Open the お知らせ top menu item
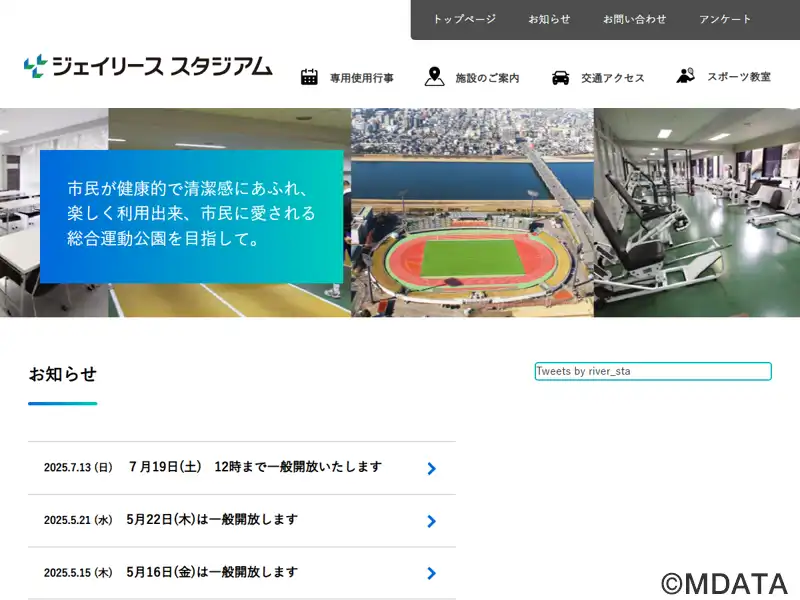 click(x=549, y=19)
